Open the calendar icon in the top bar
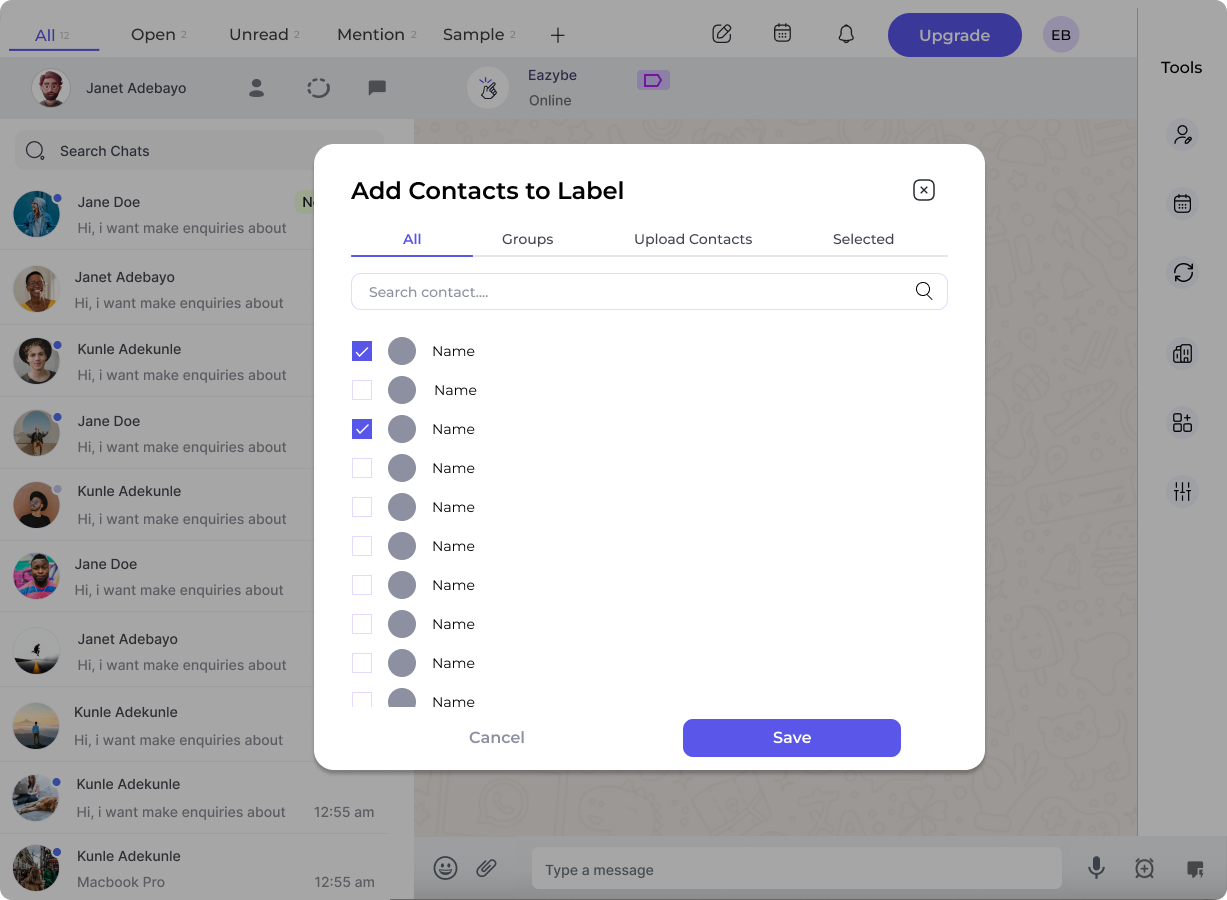Screen dimensions: 1227x900 tap(782, 33)
